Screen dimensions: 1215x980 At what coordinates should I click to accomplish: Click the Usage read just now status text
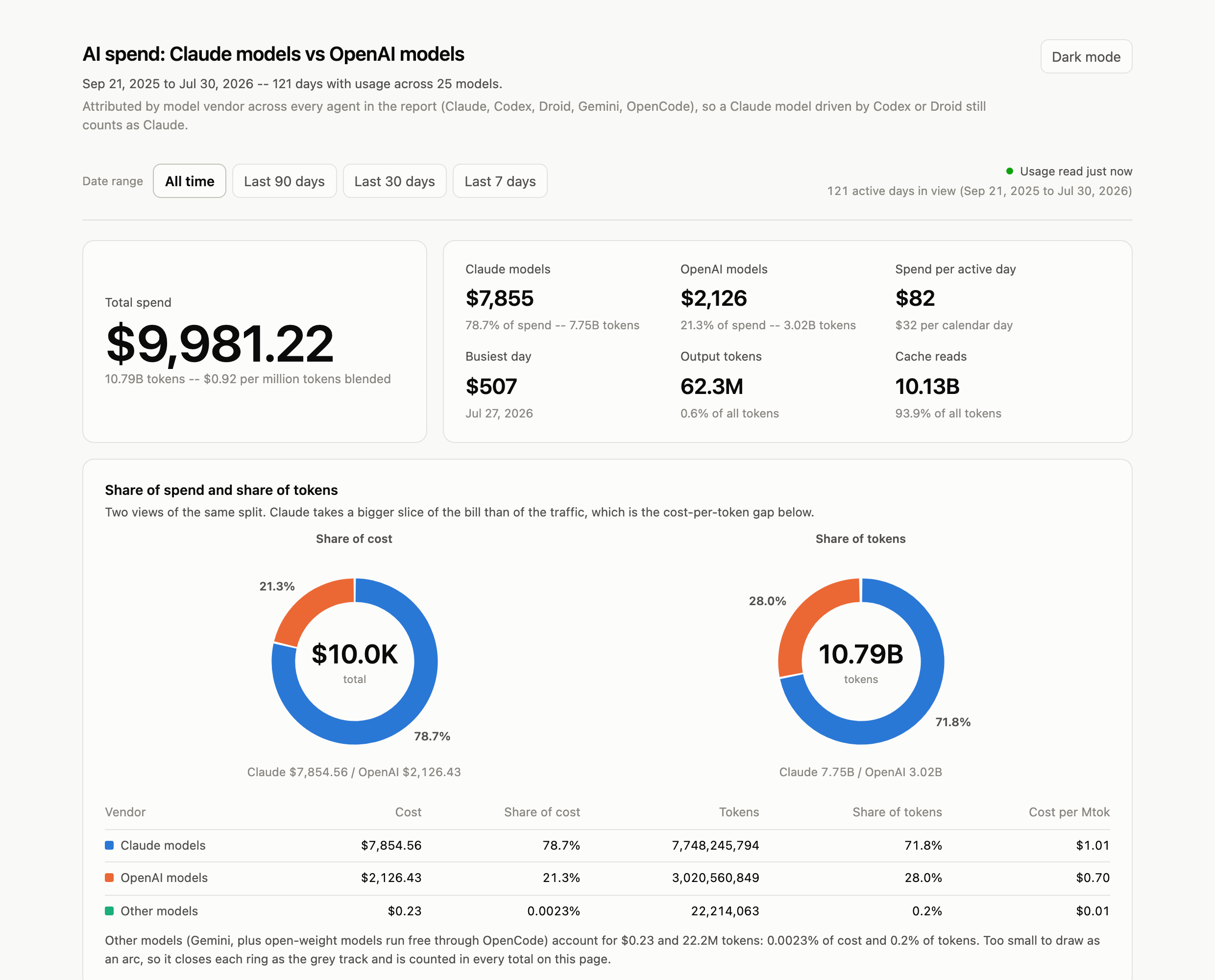tap(1075, 171)
